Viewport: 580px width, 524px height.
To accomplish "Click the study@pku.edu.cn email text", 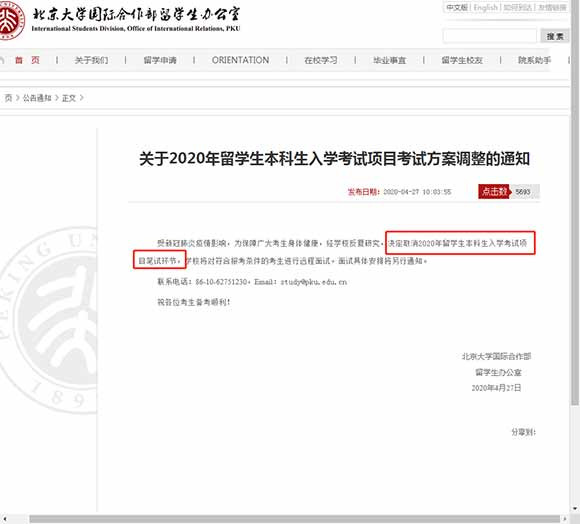I will 314,282.
